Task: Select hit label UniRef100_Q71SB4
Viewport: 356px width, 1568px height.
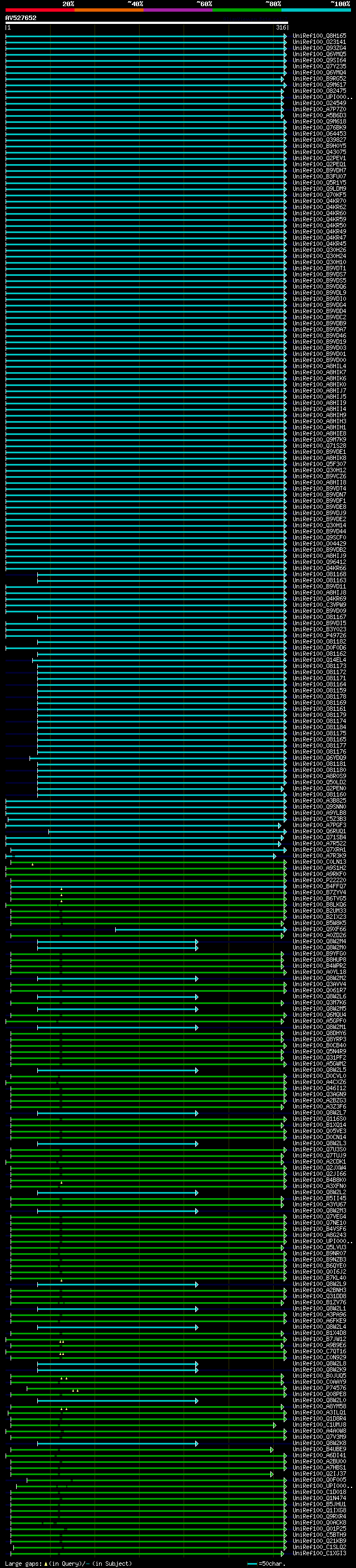Action: point(319,837)
